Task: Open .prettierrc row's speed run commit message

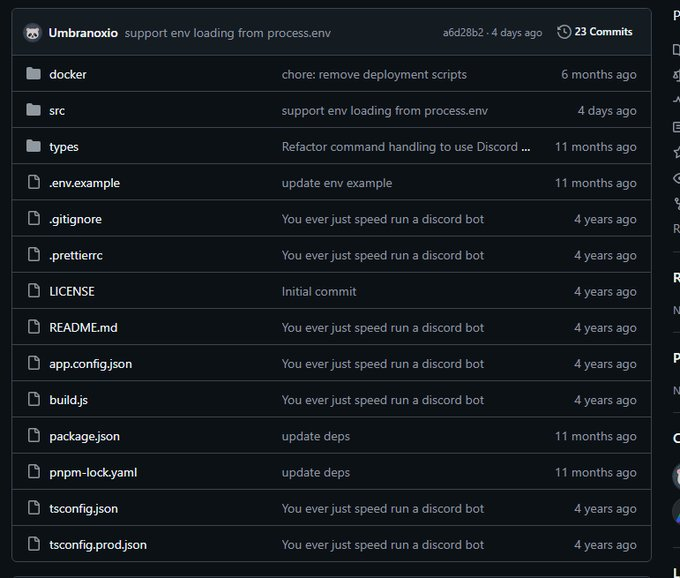Action: coord(382,255)
